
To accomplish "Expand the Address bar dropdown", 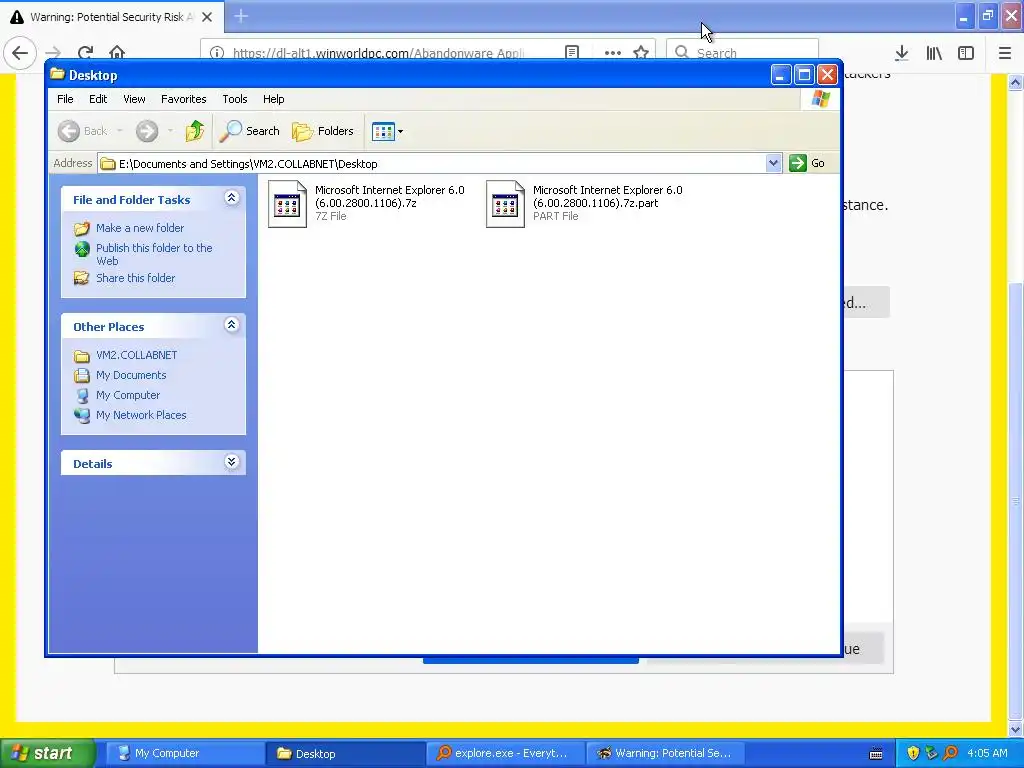I will pos(773,163).
